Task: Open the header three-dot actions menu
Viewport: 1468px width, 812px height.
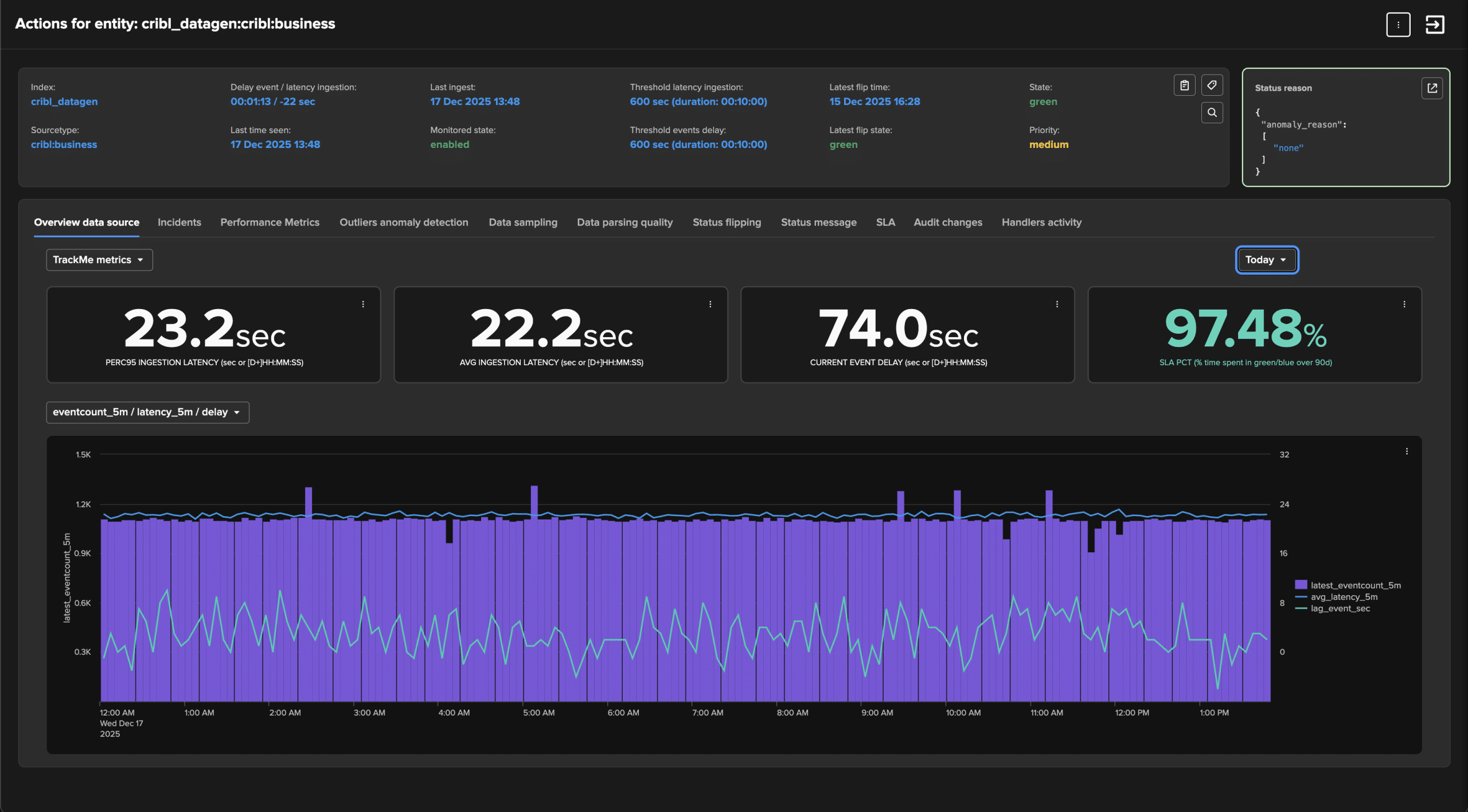Action: point(1398,25)
